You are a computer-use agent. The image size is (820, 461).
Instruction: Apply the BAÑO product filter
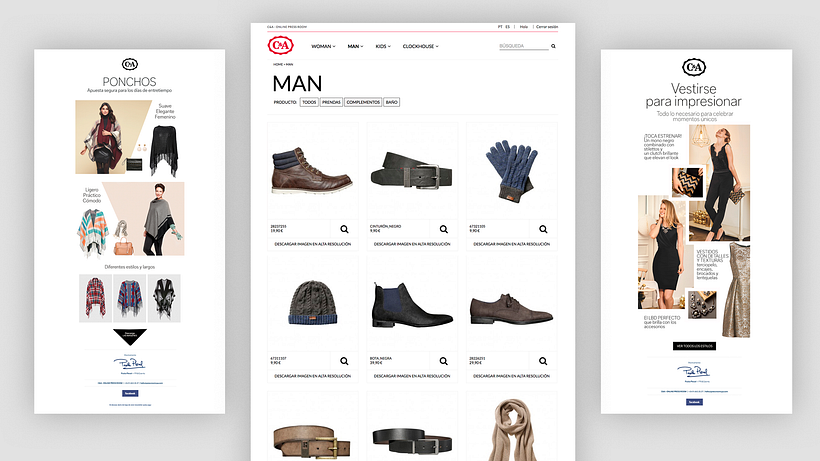(392, 102)
